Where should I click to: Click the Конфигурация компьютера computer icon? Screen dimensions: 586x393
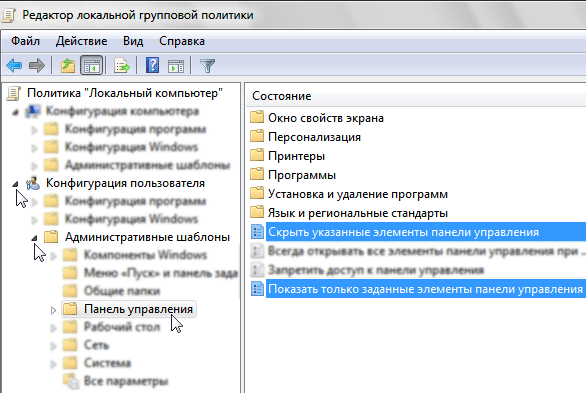(x=33, y=111)
